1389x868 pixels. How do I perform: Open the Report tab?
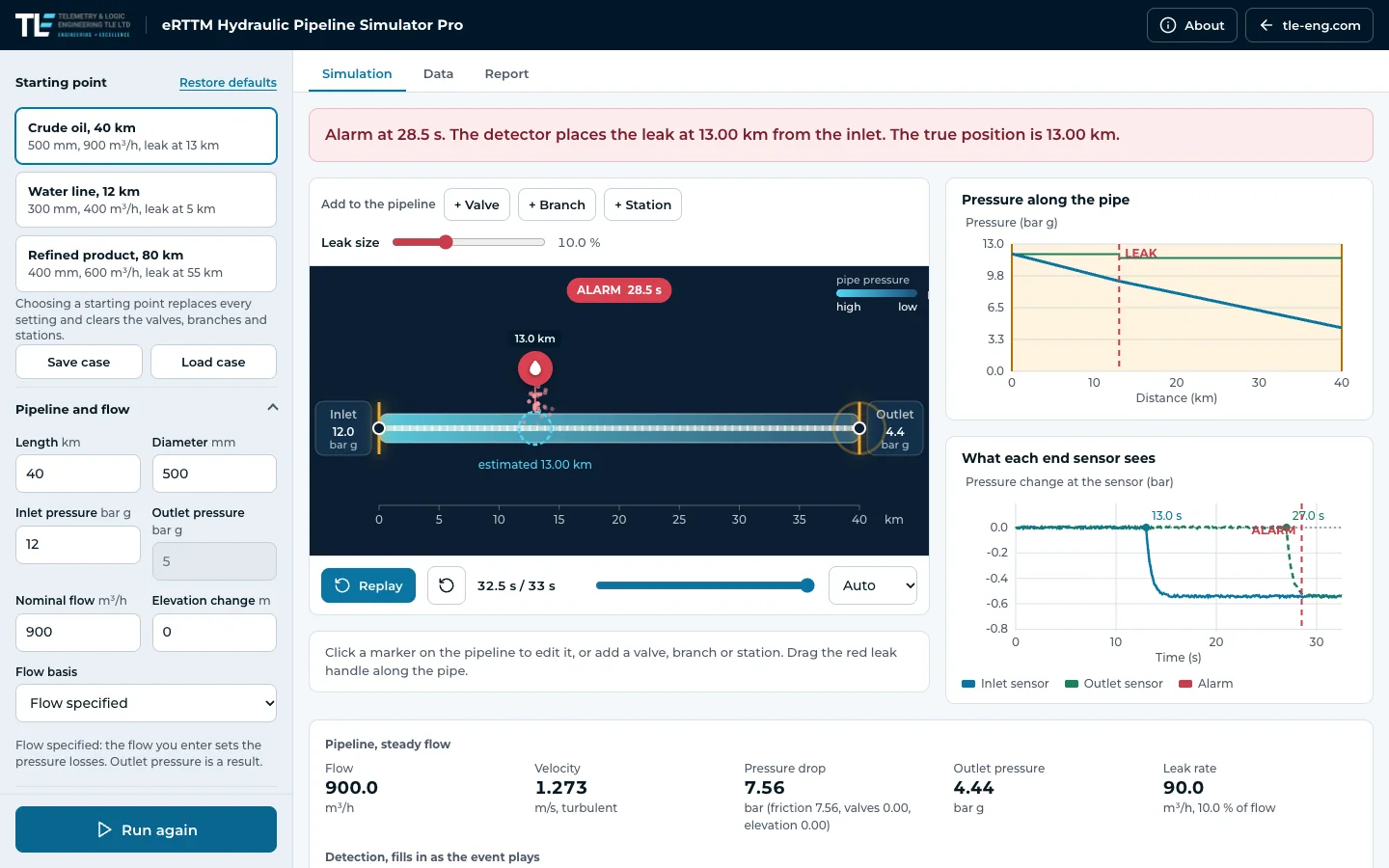(506, 73)
